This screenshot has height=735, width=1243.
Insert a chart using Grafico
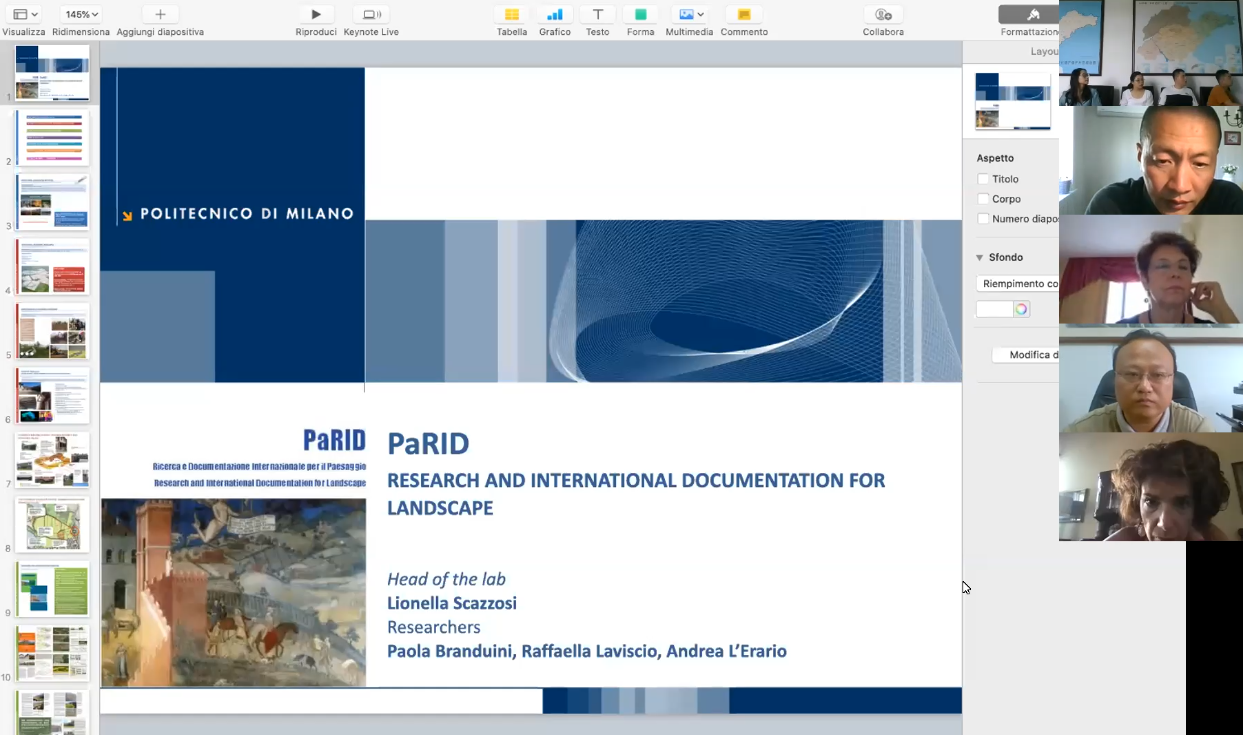pyautogui.click(x=555, y=15)
